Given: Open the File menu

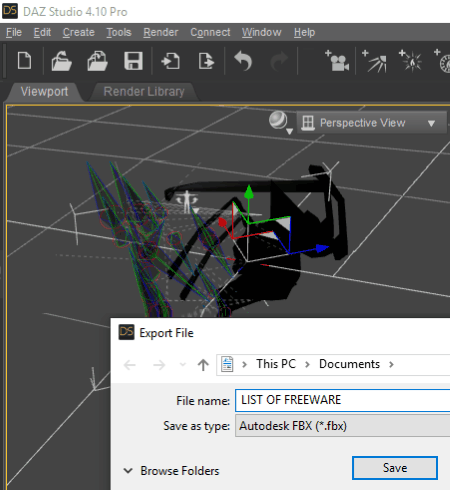Looking at the screenshot, I should [14, 32].
